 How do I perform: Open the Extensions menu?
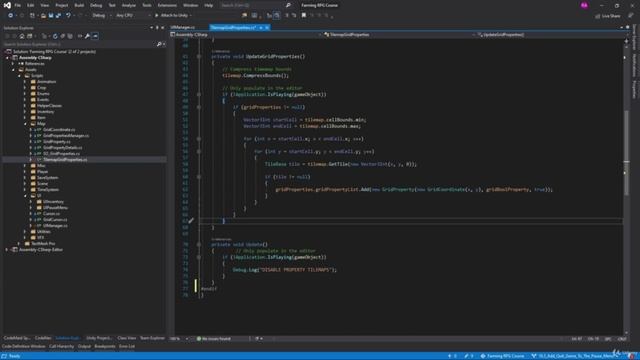coord(167,5)
